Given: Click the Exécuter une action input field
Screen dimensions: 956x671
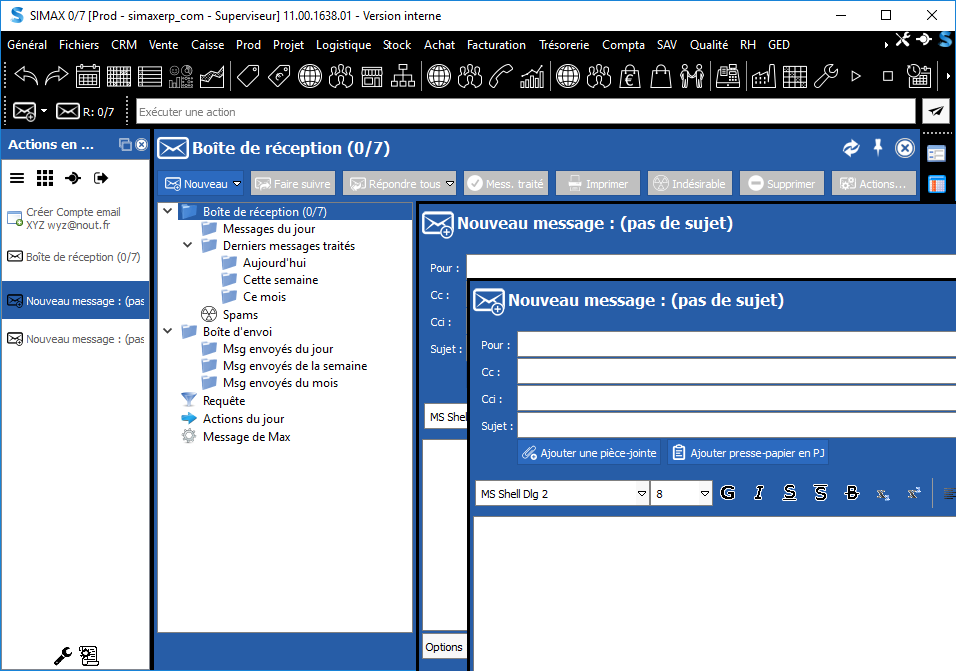Looking at the screenshot, I should click(x=525, y=112).
